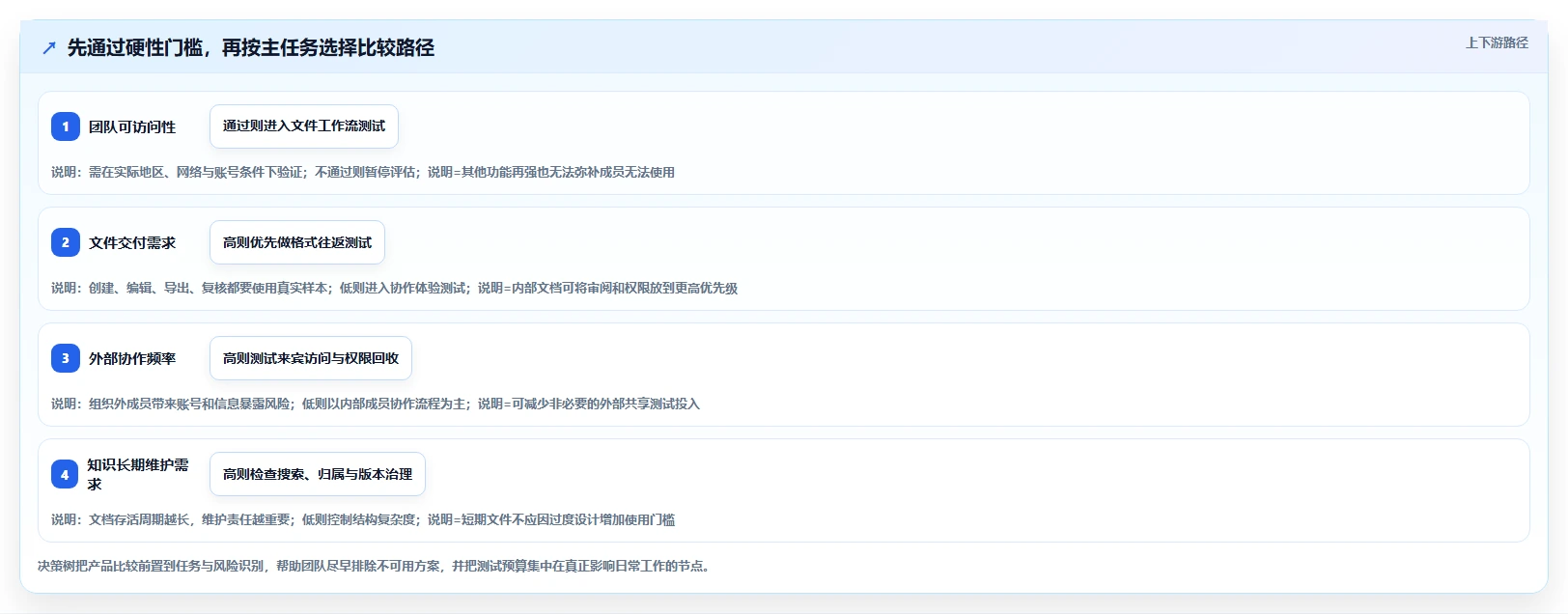Select the 文件交付需求 step title
This screenshot has height=614, width=1568.
pyautogui.click(x=132, y=242)
